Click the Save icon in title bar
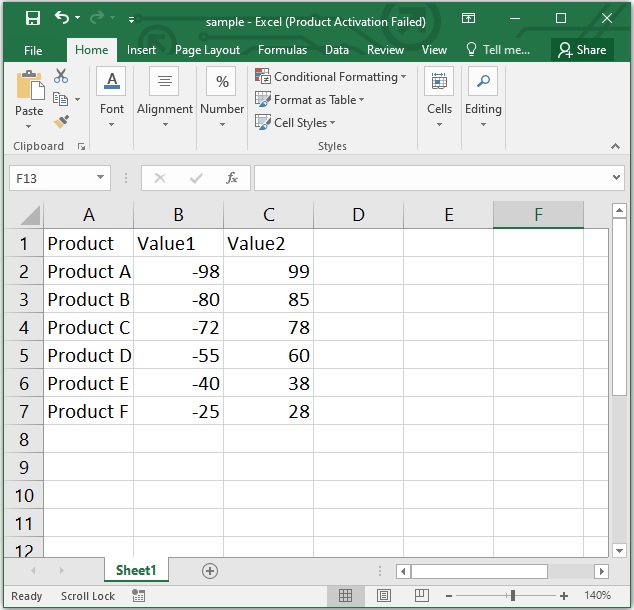 click(32, 19)
